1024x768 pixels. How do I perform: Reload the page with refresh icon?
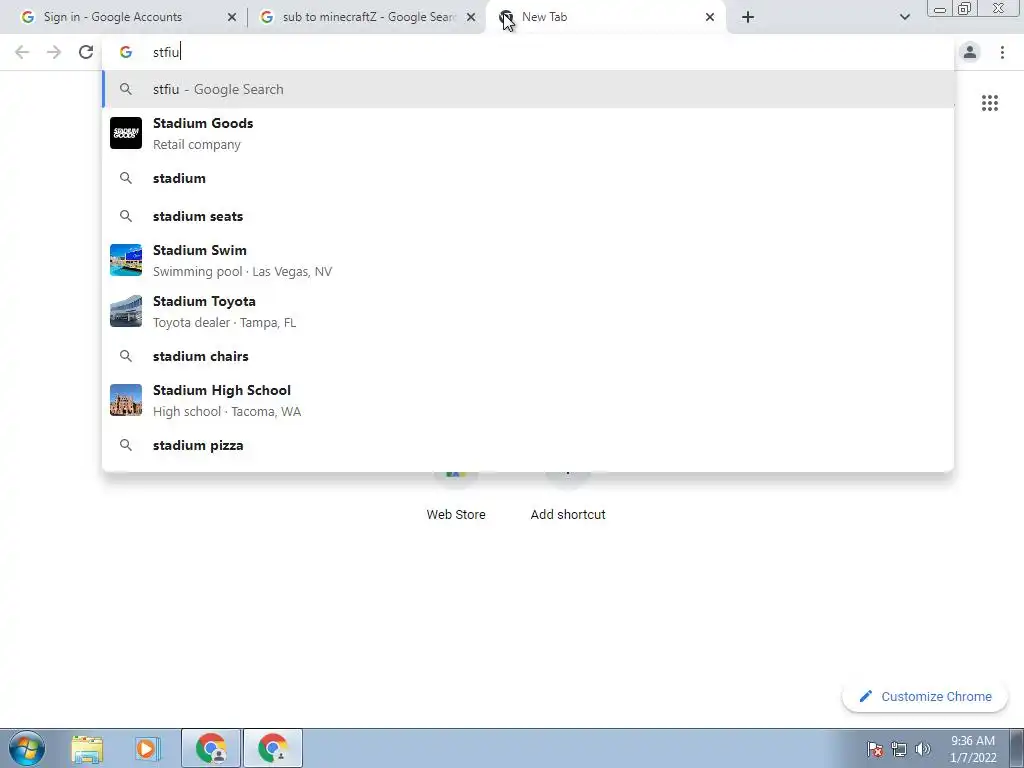coord(86,52)
